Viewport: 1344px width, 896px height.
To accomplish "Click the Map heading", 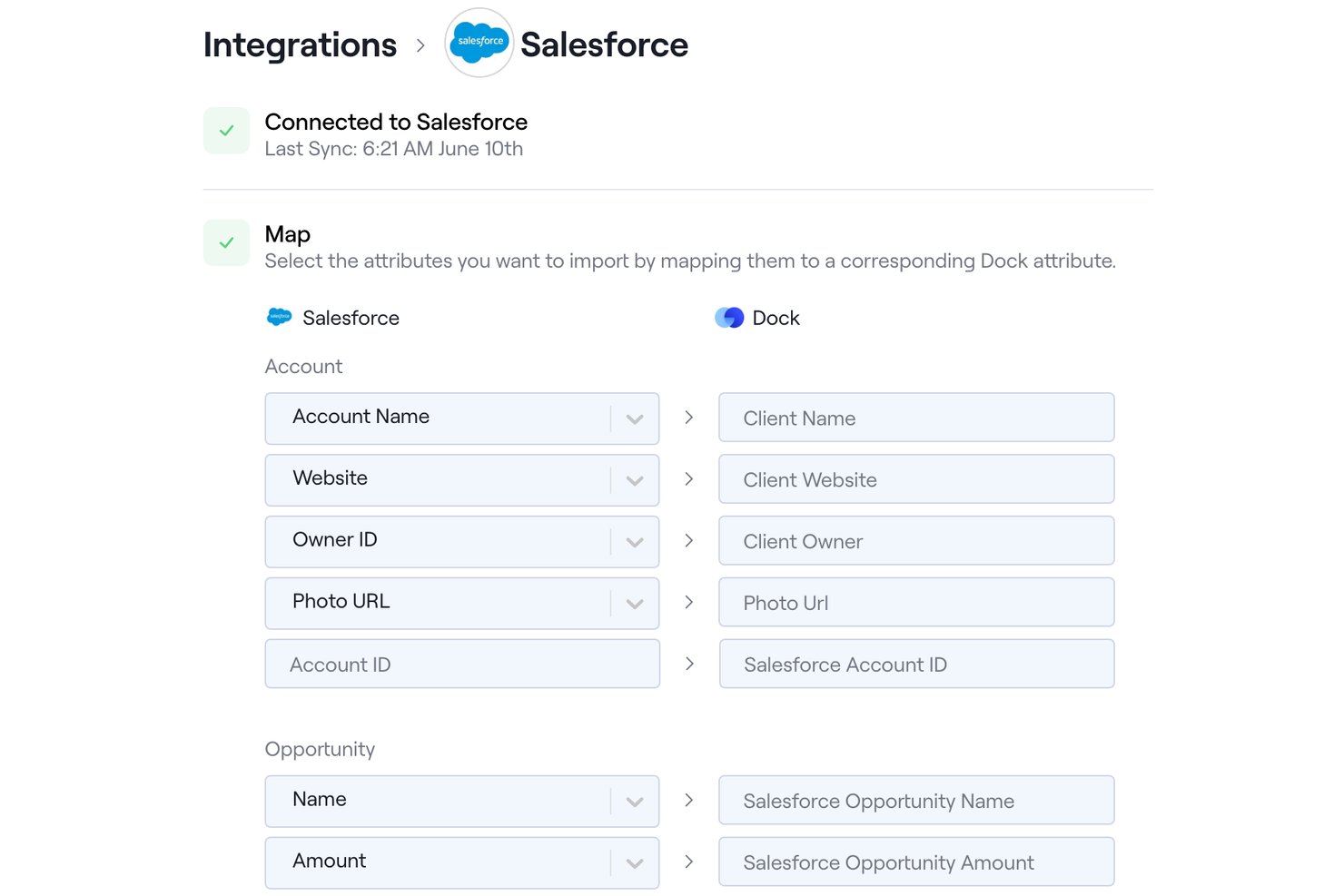I will pyautogui.click(x=288, y=234).
